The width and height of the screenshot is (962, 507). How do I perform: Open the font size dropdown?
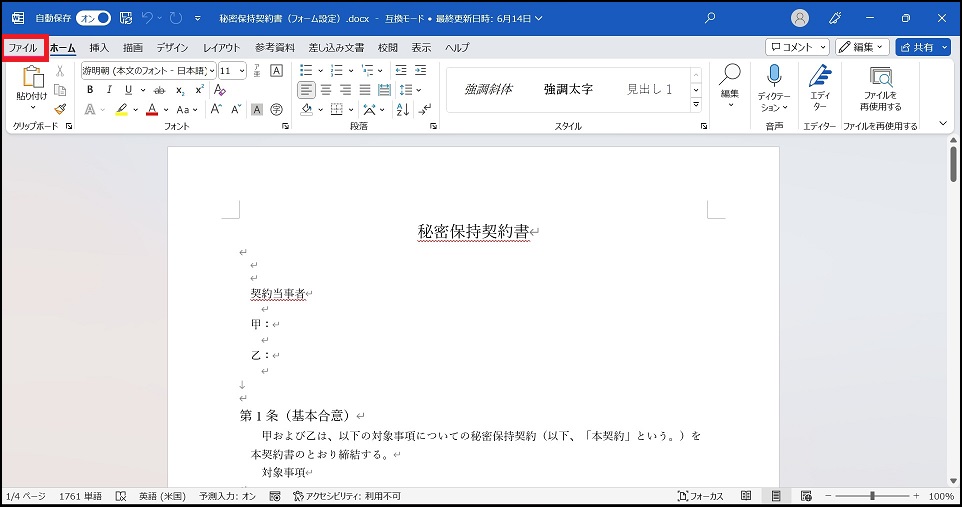242,71
